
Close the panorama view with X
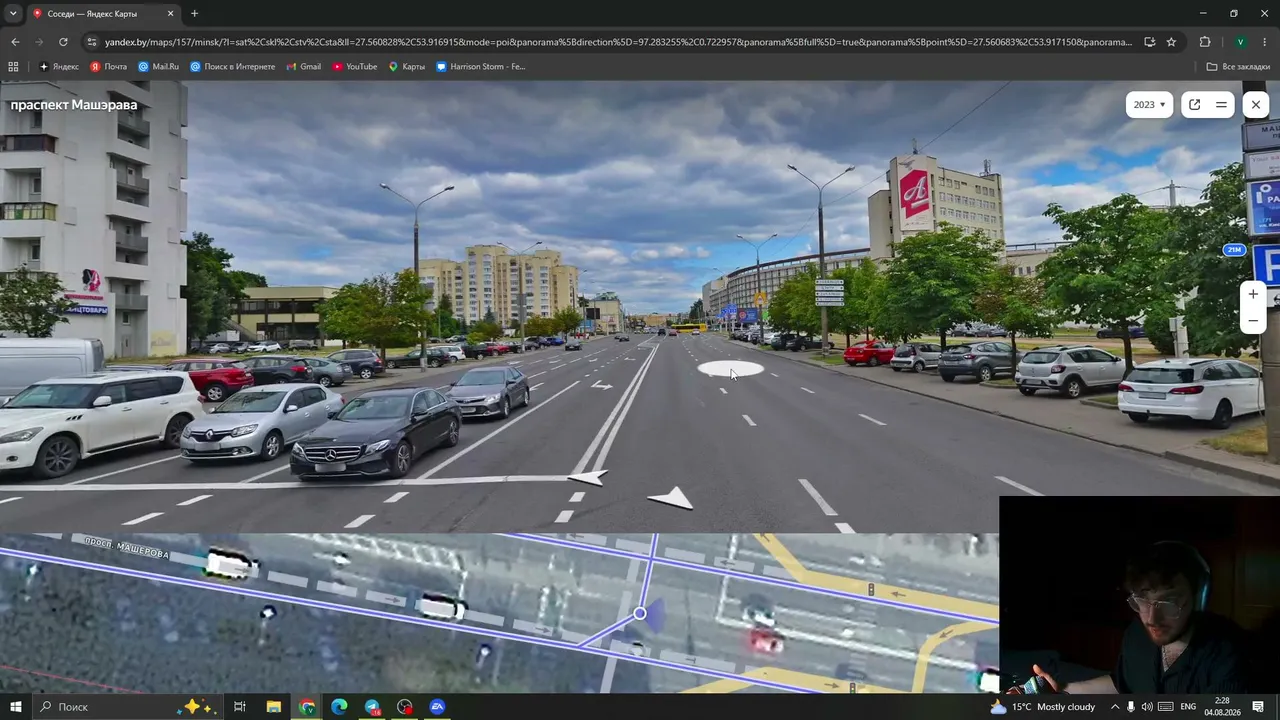(x=1256, y=104)
